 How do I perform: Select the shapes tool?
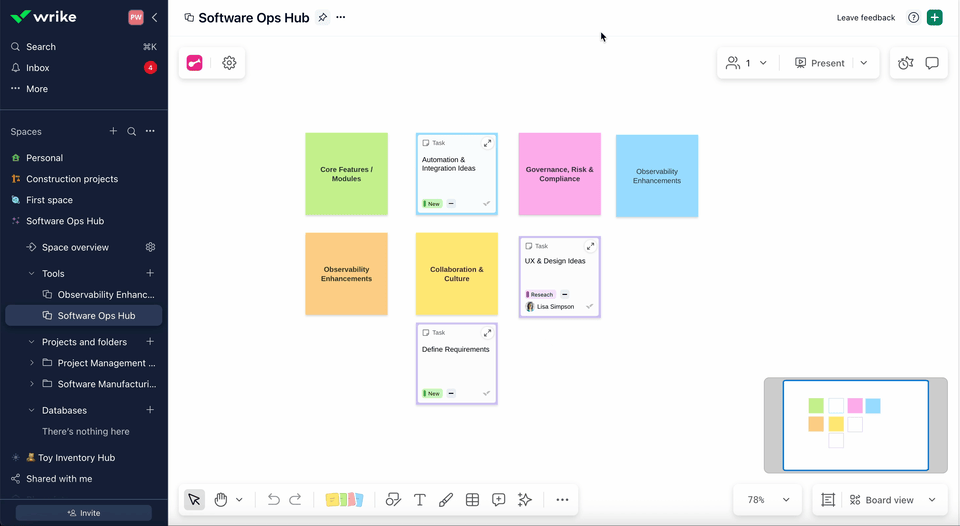tap(393, 500)
